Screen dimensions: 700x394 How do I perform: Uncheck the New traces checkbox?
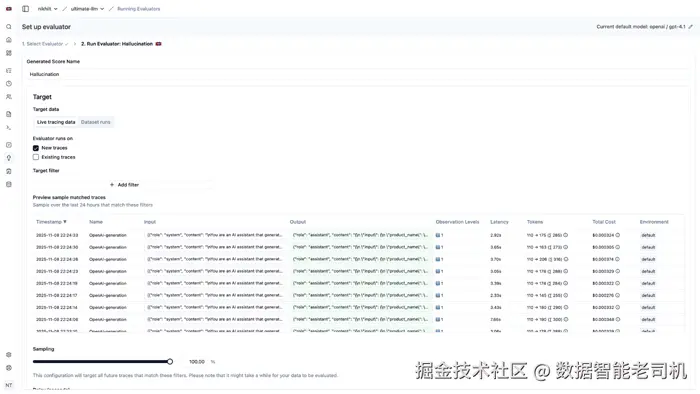point(36,148)
